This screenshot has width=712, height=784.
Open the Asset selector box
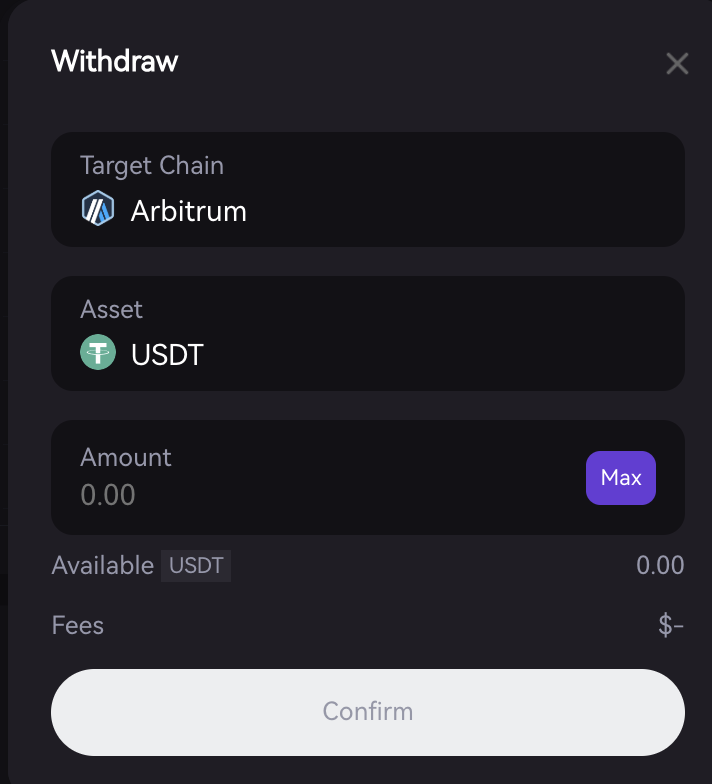367,333
